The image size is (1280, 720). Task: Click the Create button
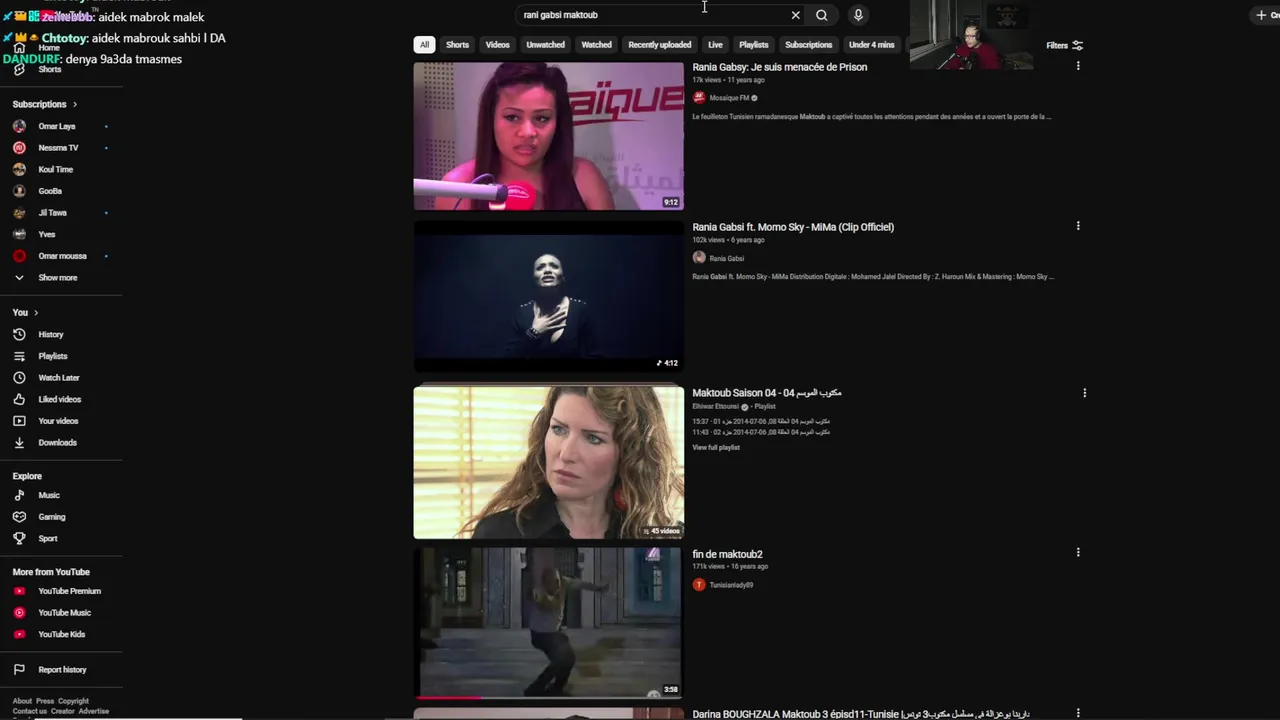[1266, 15]
